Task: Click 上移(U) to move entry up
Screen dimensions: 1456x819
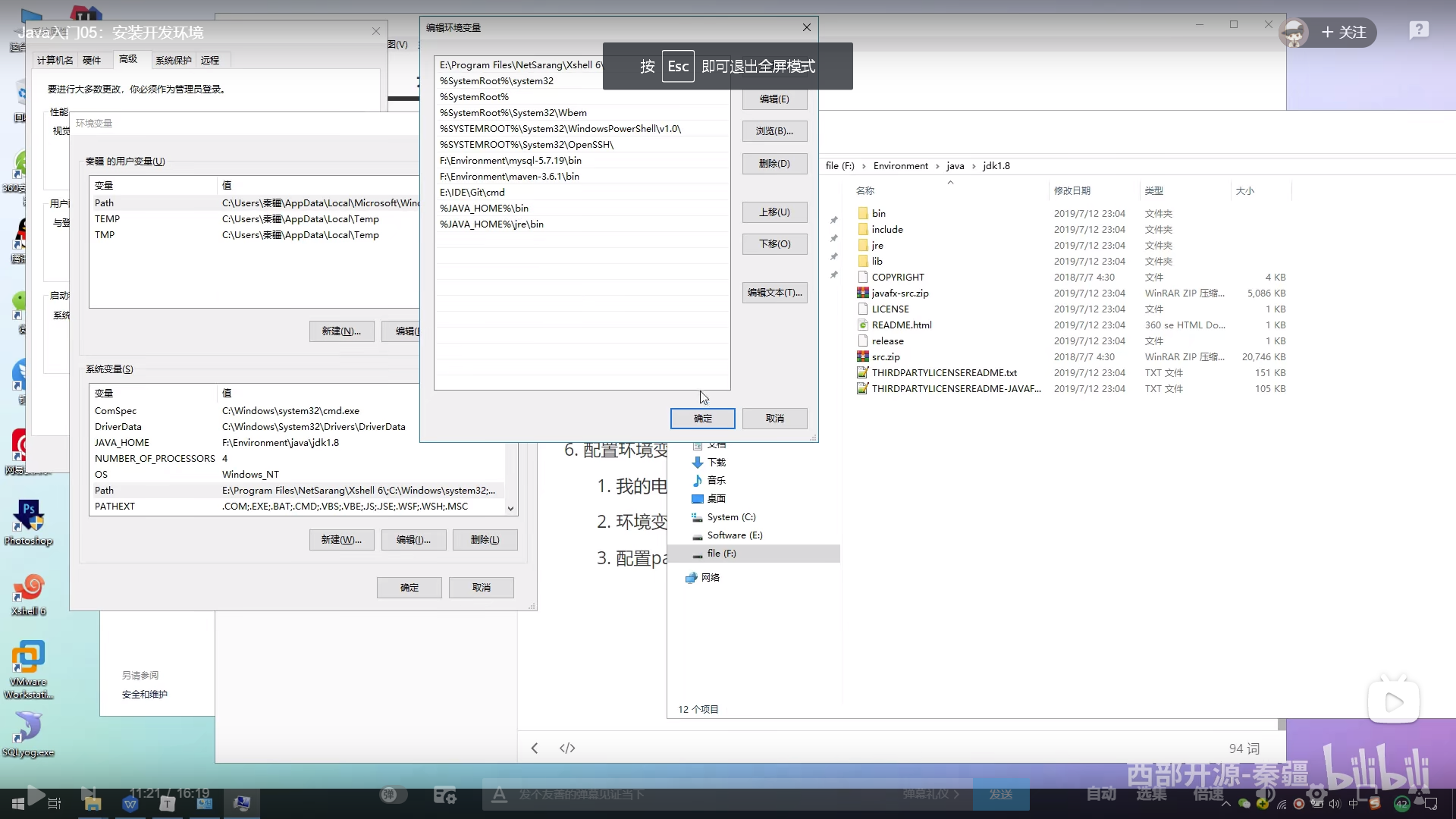Action: pos(774,212)
